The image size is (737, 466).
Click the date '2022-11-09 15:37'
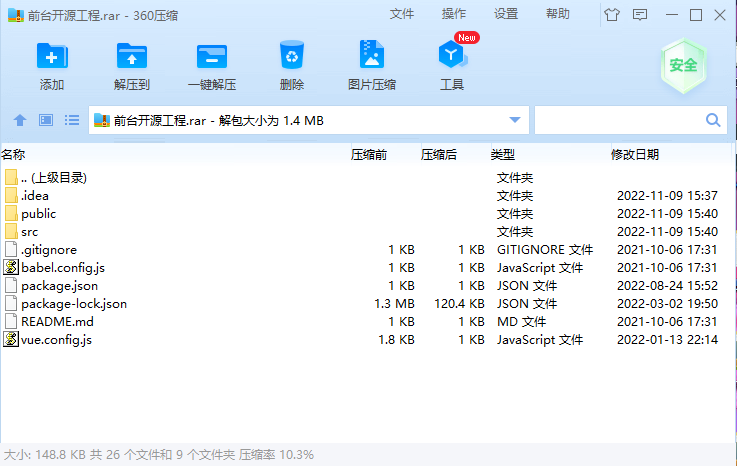[667, 195]
